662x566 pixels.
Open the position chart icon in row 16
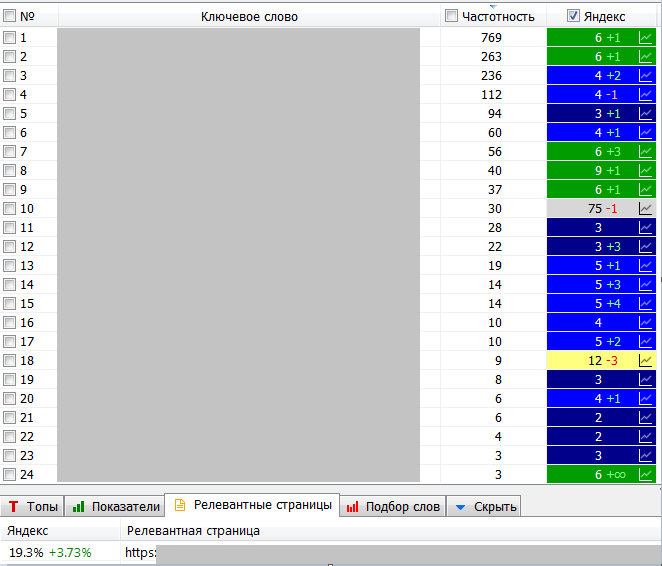pyautogui.click(x=645, y=322)
